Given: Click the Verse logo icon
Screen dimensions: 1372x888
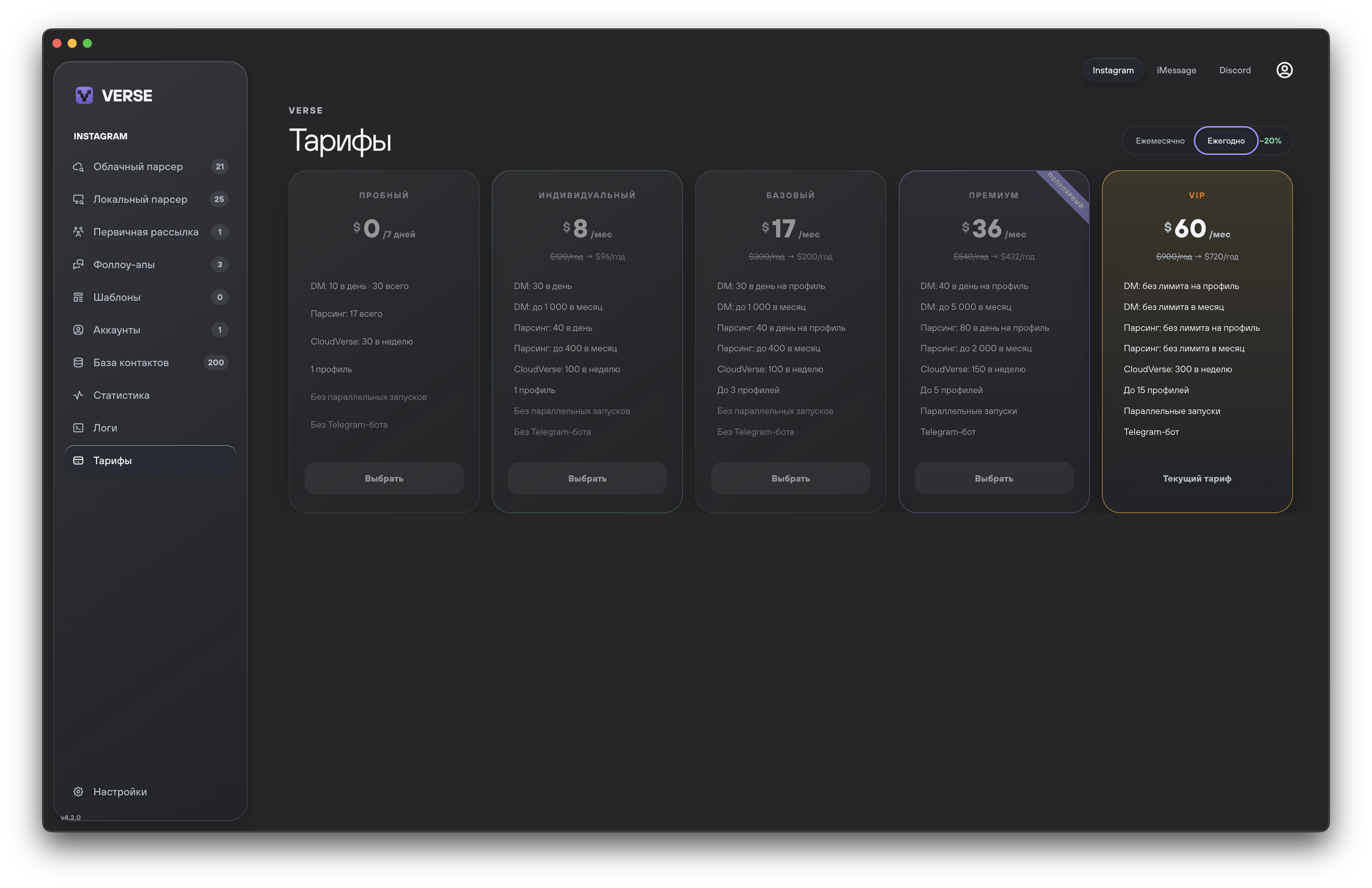Looking at the screenshot, I should (84, 95).
